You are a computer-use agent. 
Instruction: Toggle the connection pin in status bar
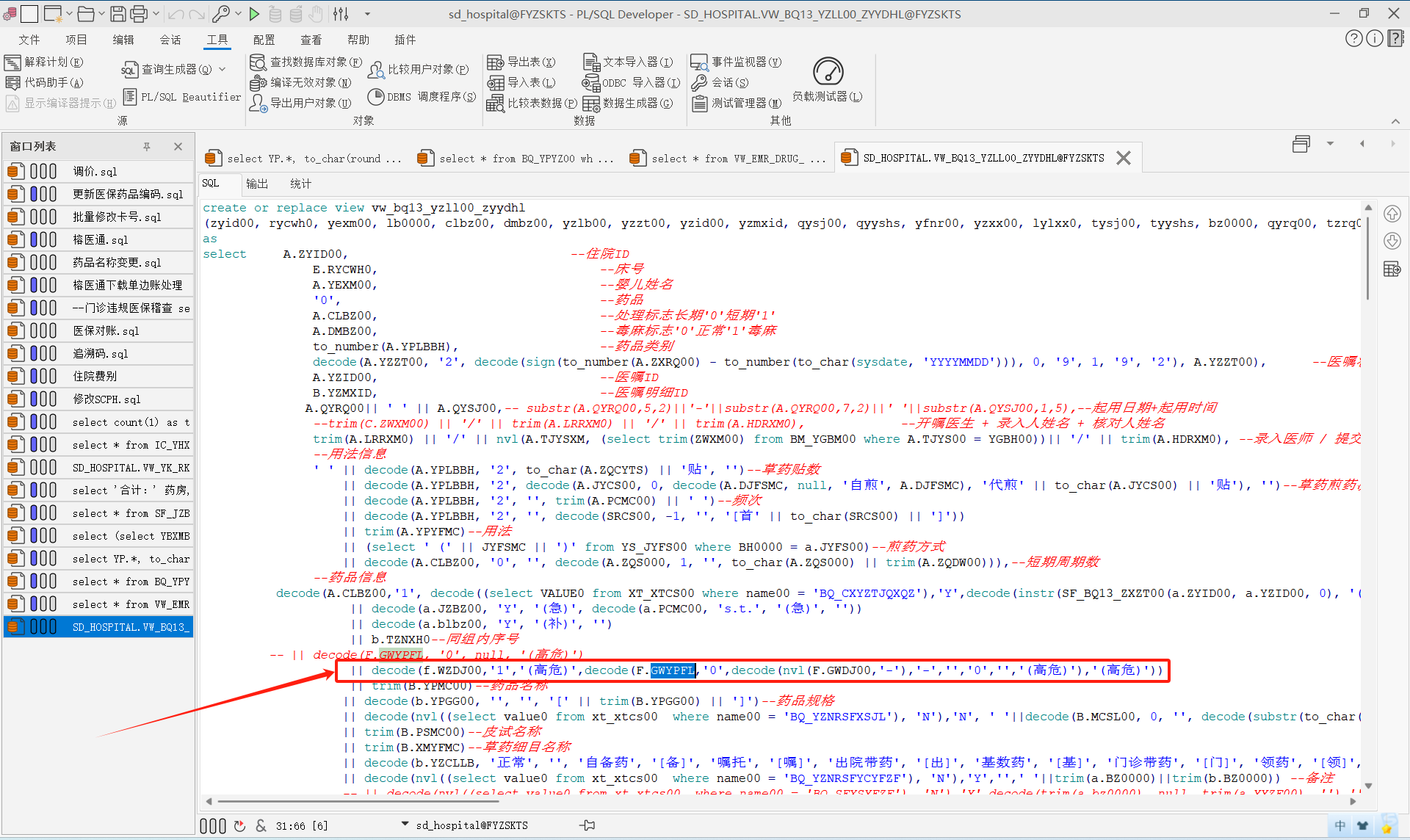(587, 825)
